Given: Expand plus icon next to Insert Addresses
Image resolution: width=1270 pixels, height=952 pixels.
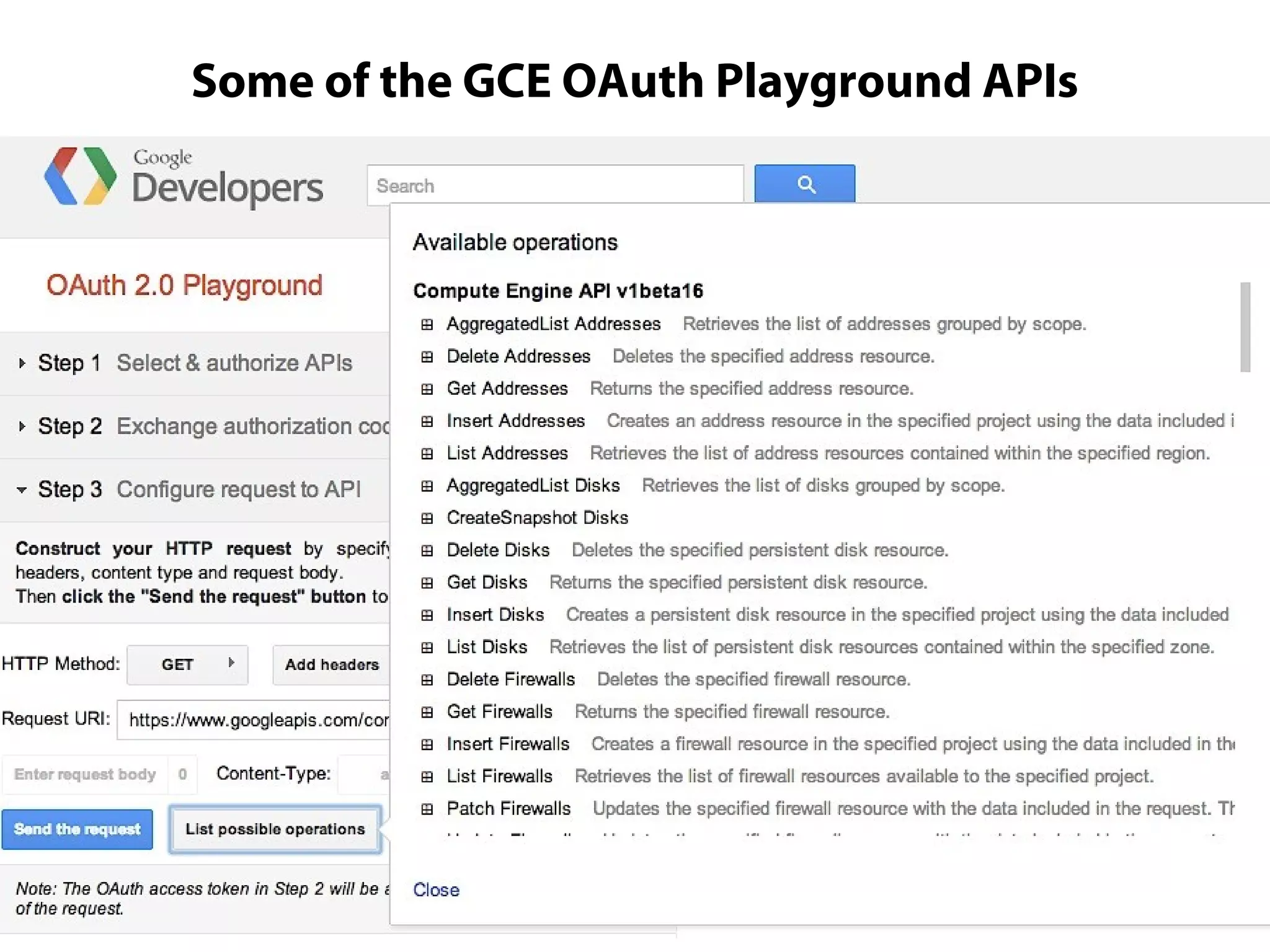Looking at the screenshot, I should pyautogui.click(x=427, y=421).
